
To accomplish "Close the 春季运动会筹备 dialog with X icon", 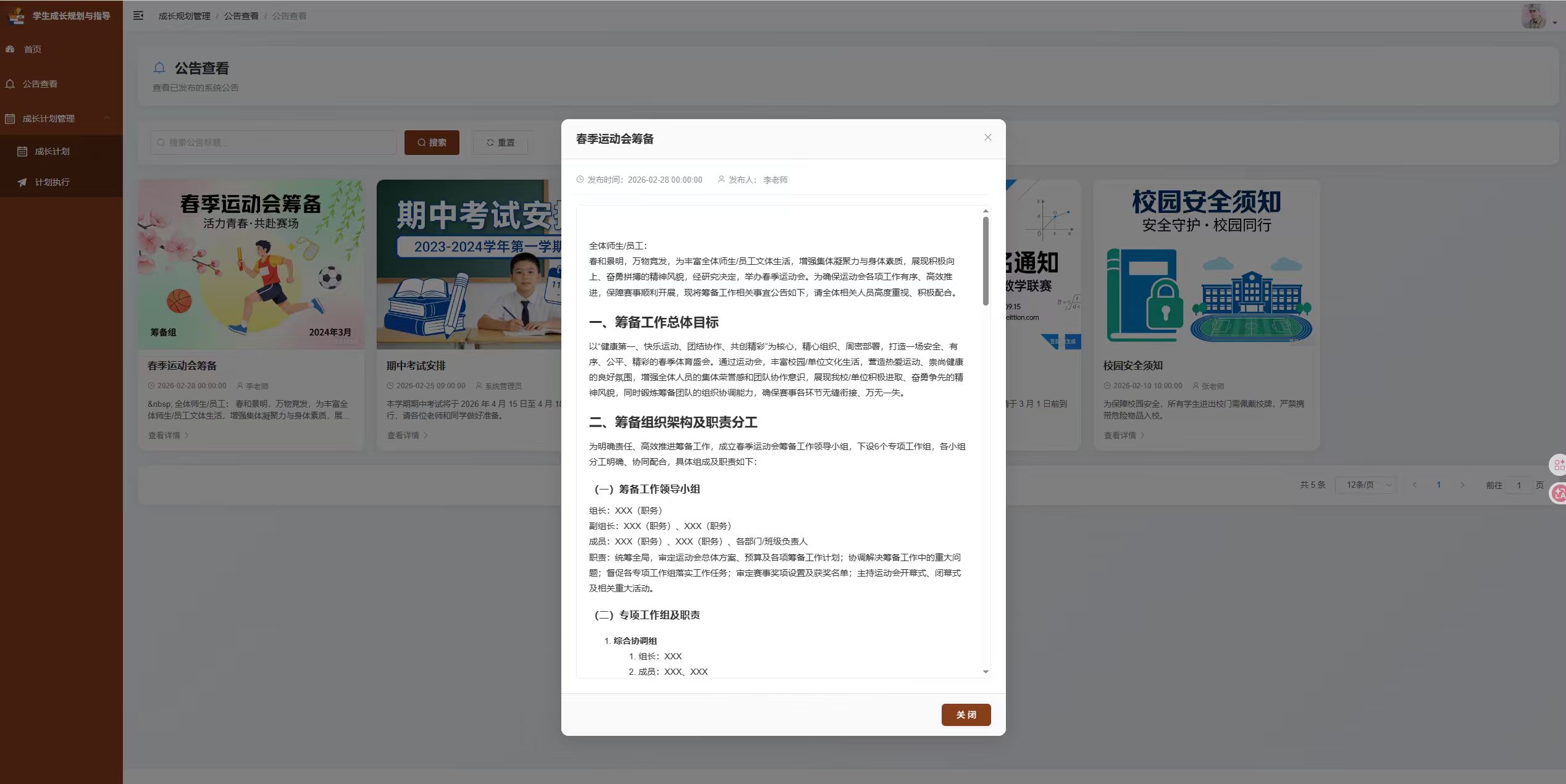I will (x=987, y=138).
